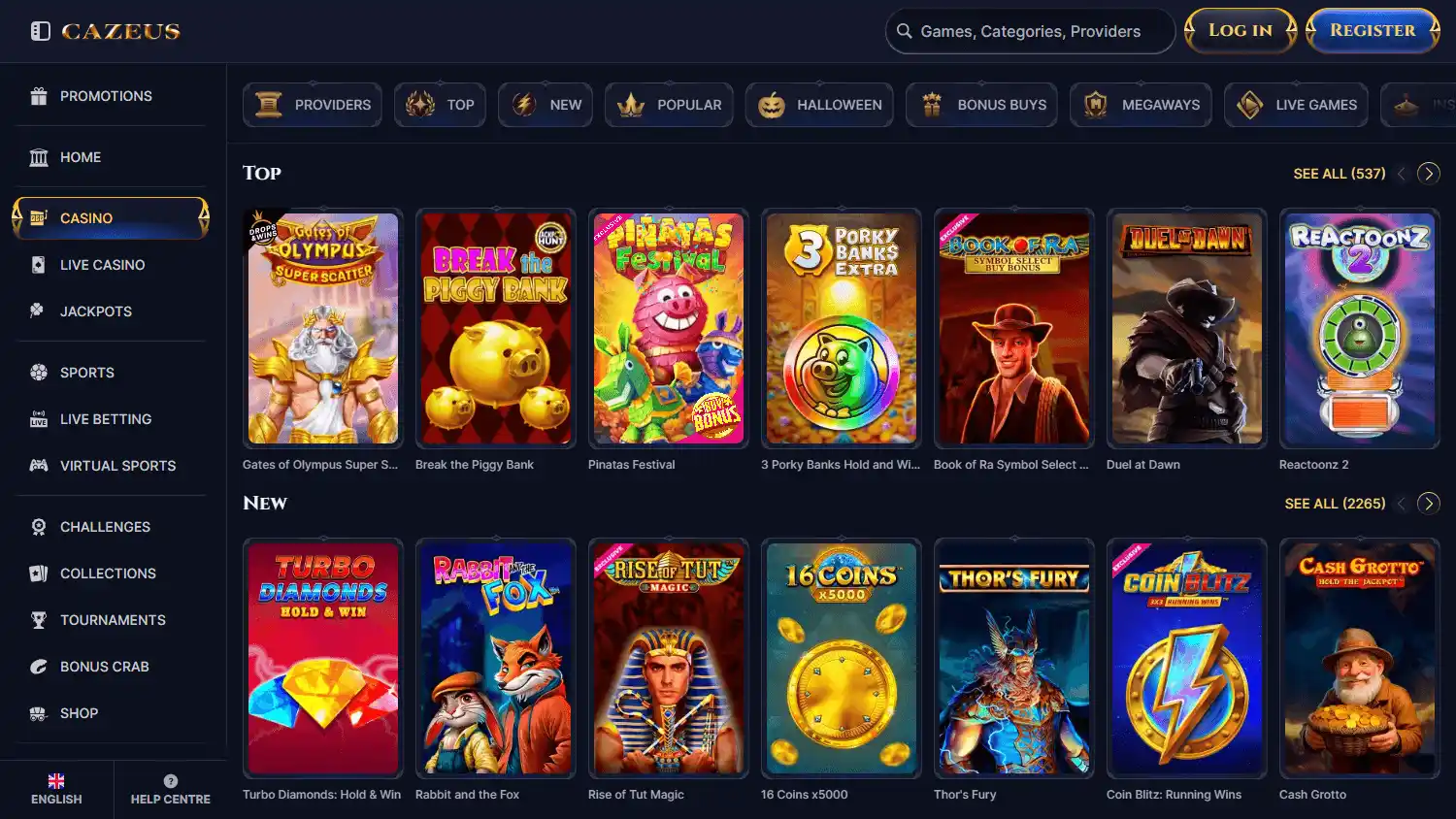Open Book of Ra Symbol Select game
The height and width of the screenshot is (819, 1456).
point(1014,329)
